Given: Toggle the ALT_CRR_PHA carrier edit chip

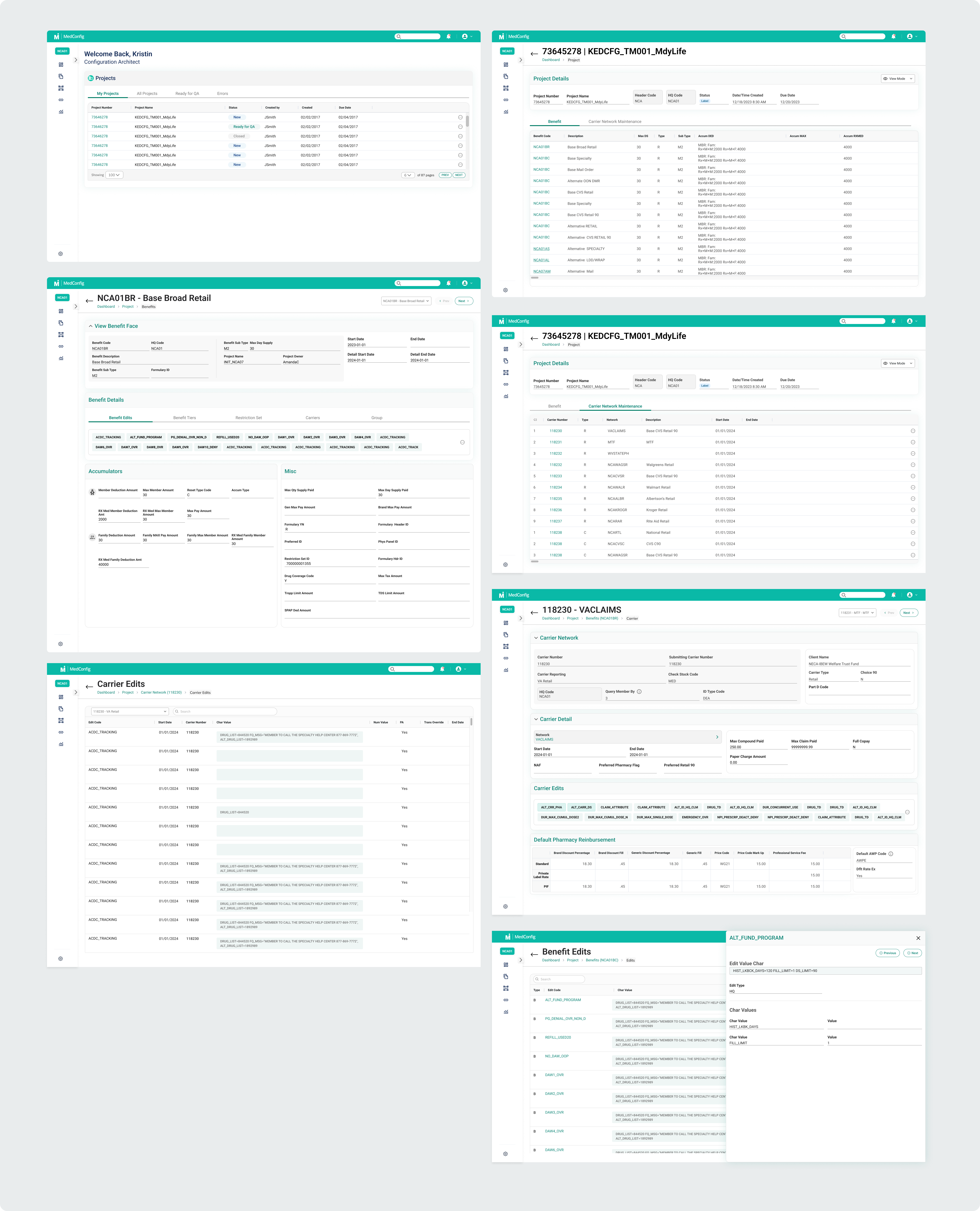Looking at the screenshot, I should point(552,807).
